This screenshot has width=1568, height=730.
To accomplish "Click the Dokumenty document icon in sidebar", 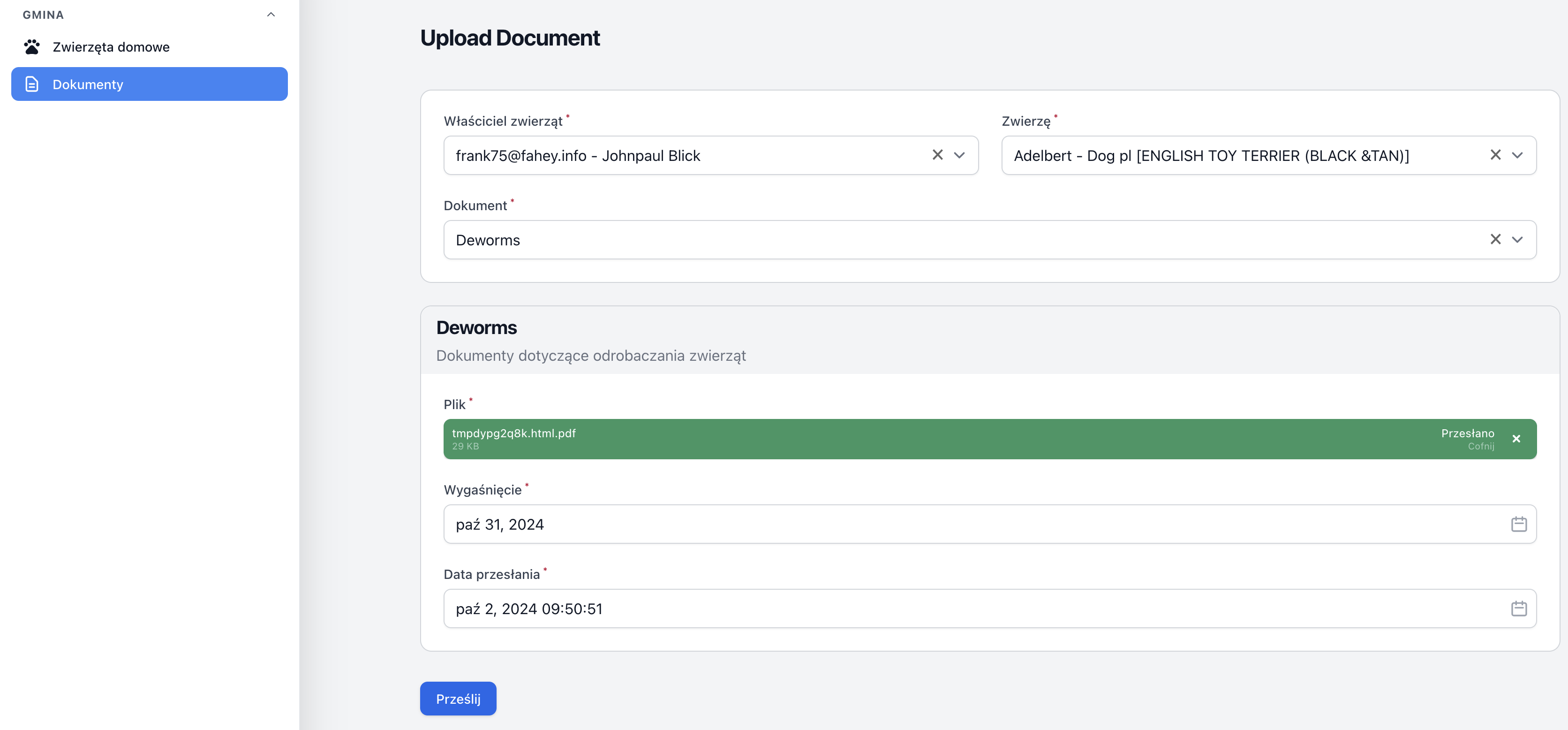I will coord(32,84).
